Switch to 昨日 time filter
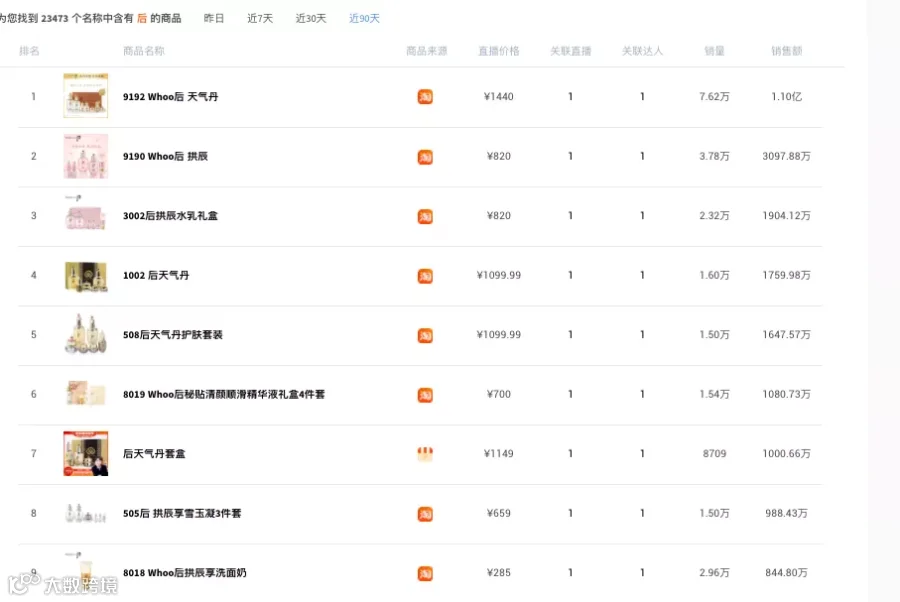The image size is (900, 602). [214, 18]
